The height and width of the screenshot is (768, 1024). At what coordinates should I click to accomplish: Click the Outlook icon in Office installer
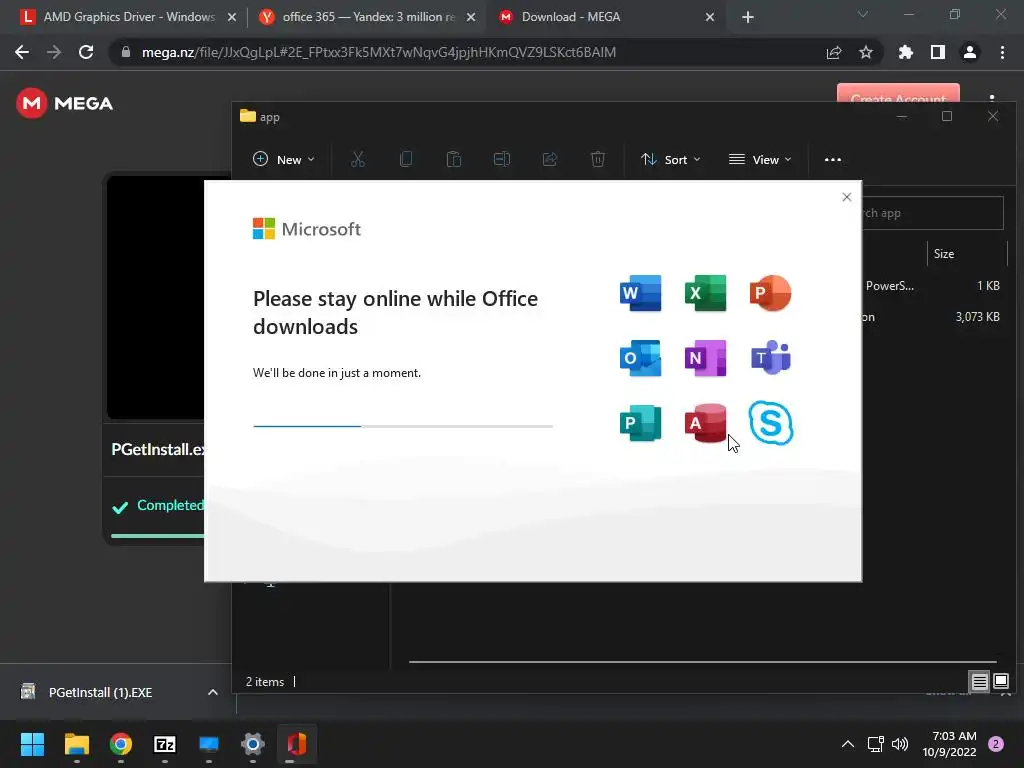coord(640,358)
